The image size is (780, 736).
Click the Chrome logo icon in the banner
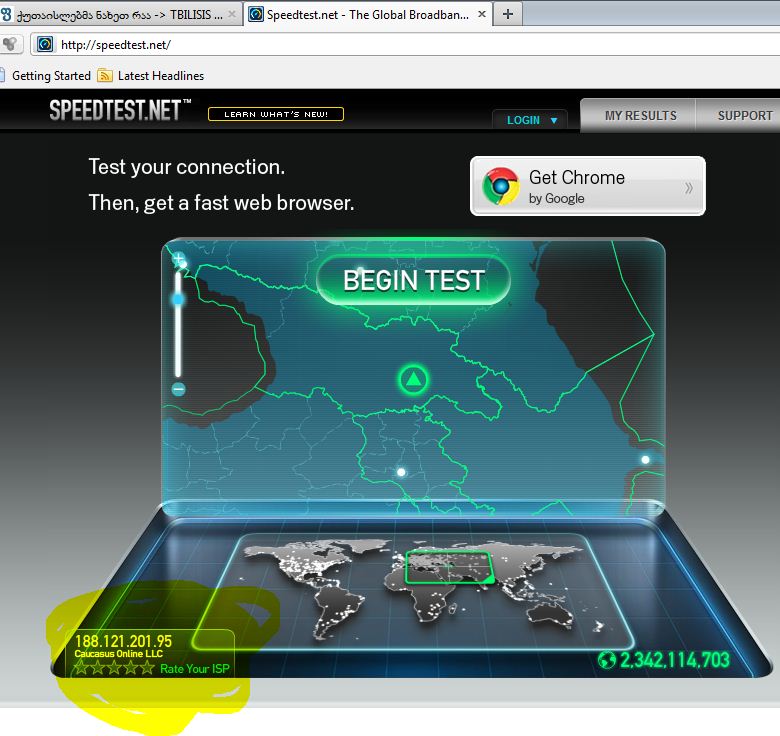pyautogui.click(x=500, y=186)
